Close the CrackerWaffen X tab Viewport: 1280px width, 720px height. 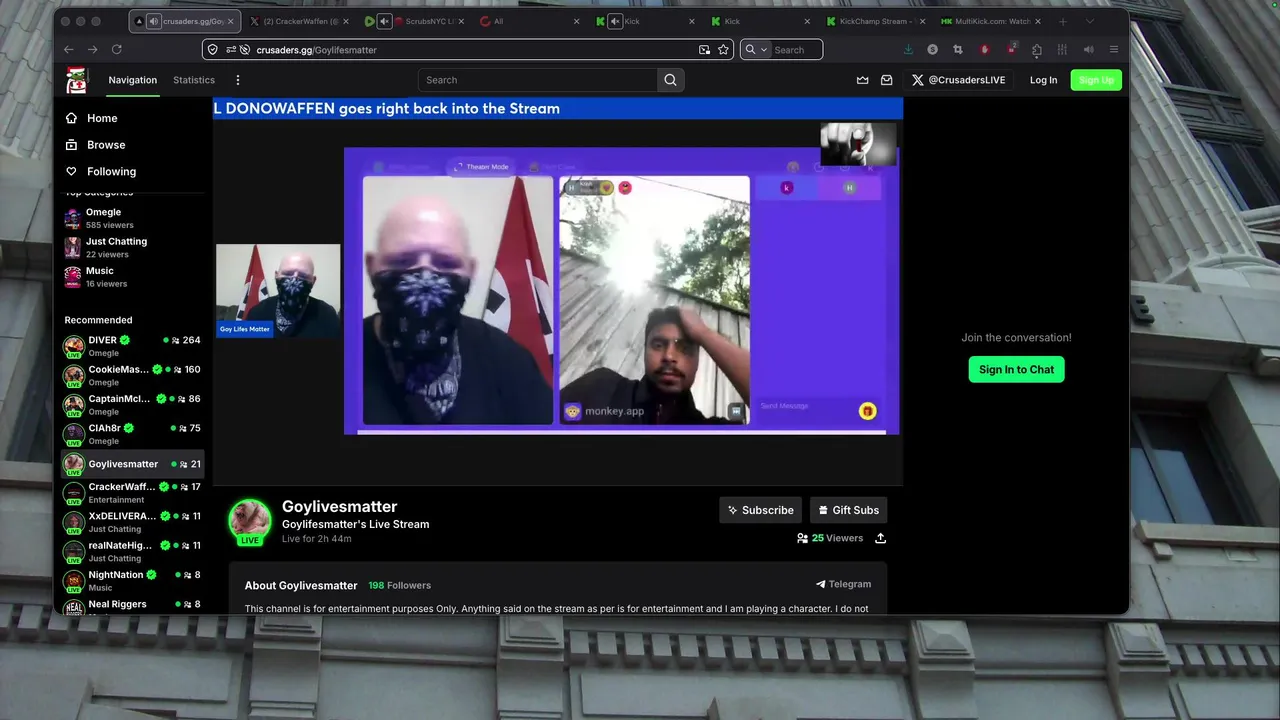tap(347, 21)
